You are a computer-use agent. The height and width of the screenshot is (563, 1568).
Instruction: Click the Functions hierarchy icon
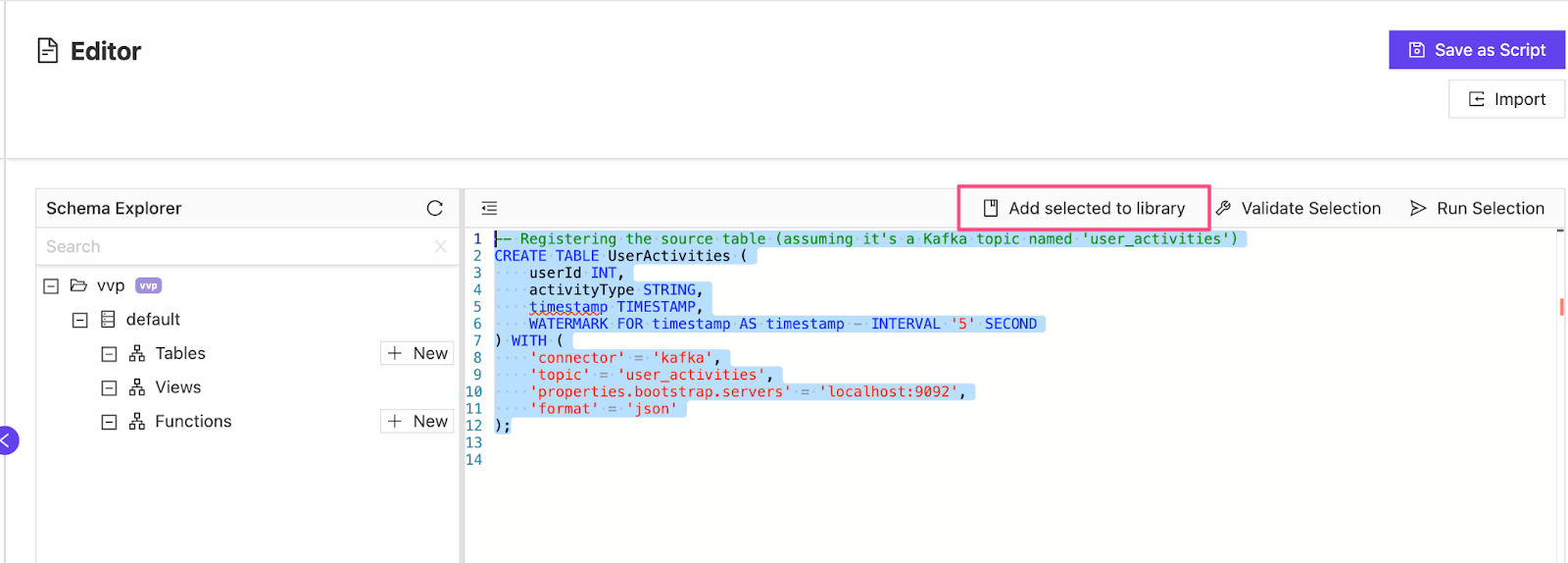click(137, 422)
